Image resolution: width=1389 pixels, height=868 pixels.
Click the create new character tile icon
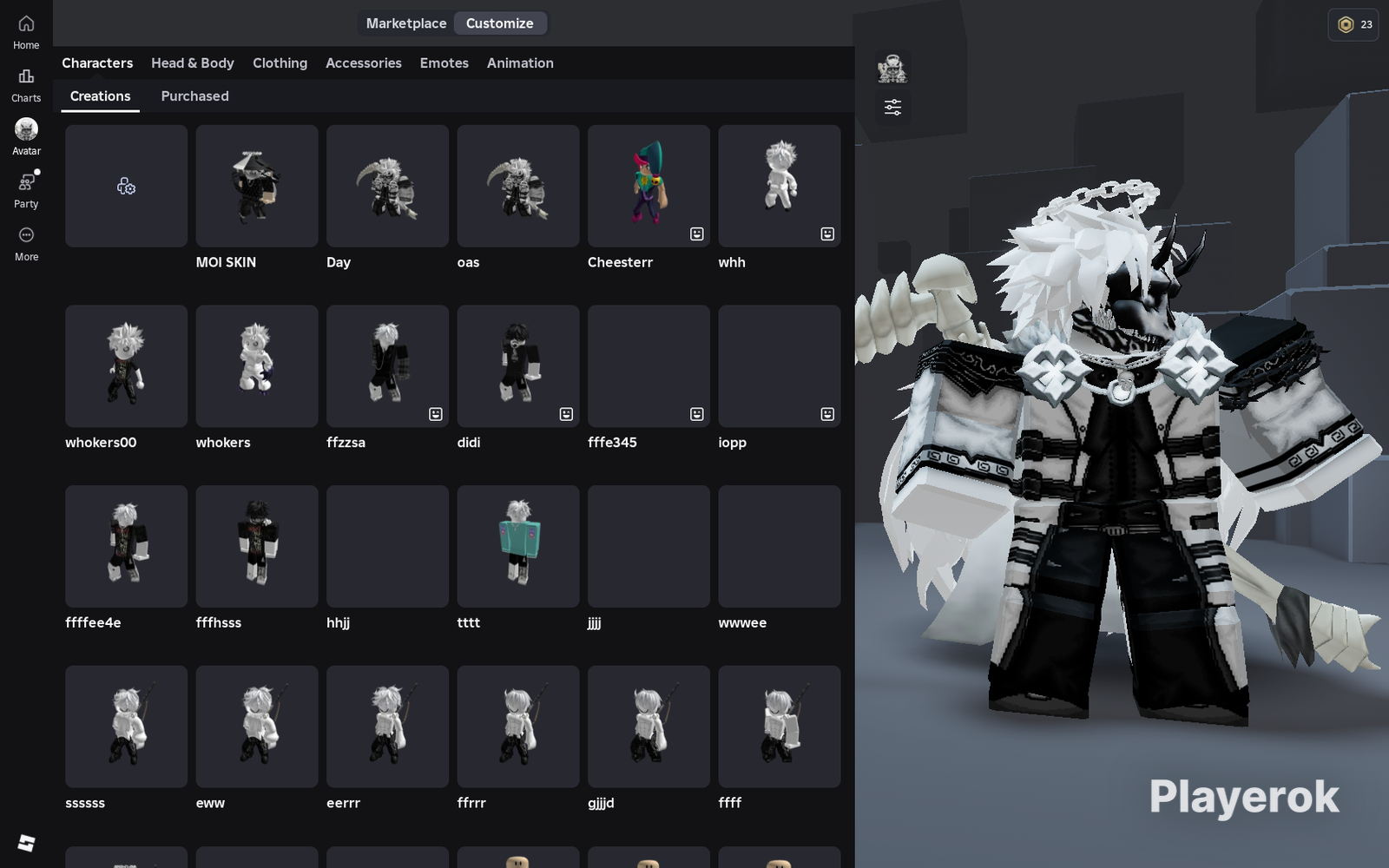[x=126, y=186]
